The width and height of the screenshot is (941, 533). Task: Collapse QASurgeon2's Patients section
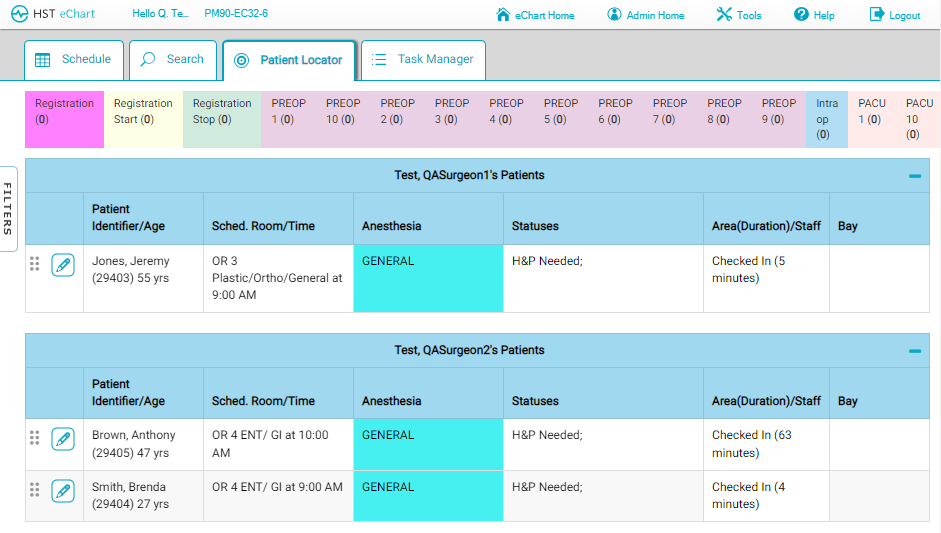point(914,351)
